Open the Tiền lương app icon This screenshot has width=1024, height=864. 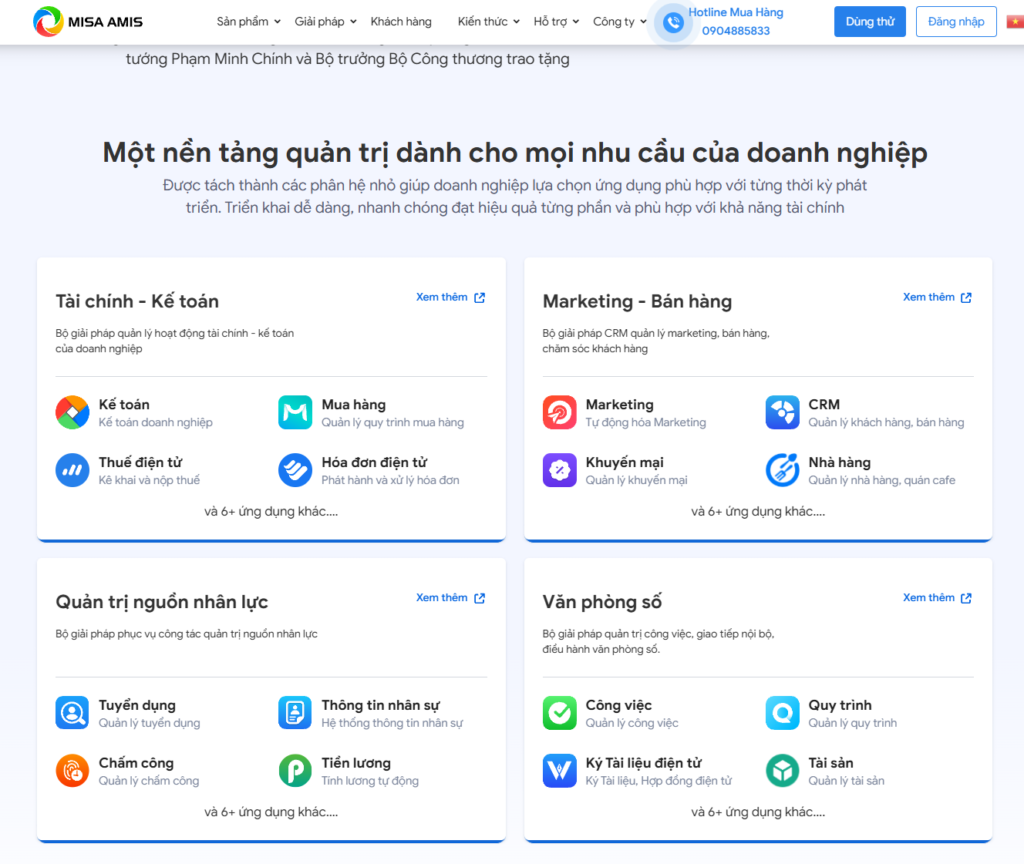[295, 770]
